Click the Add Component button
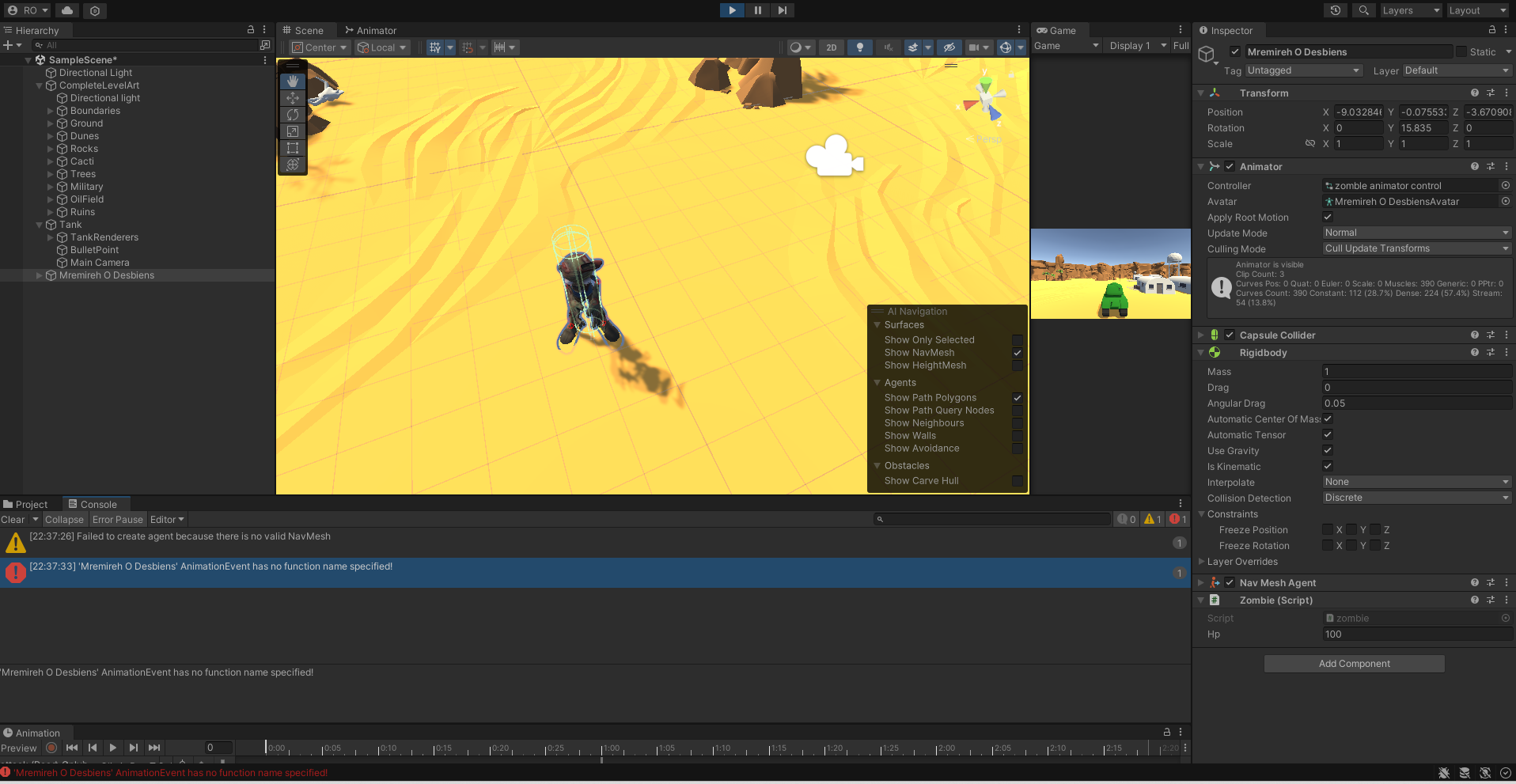Screen dimensions: 1516x784 coord(1355,664)
